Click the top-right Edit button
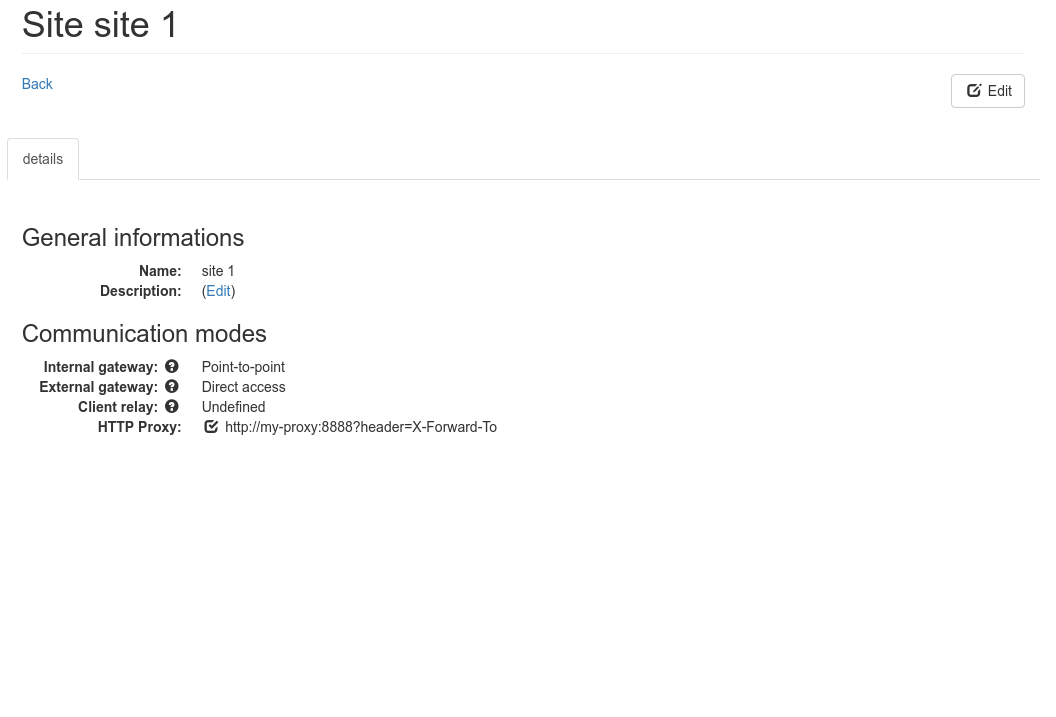 point(987,91)
